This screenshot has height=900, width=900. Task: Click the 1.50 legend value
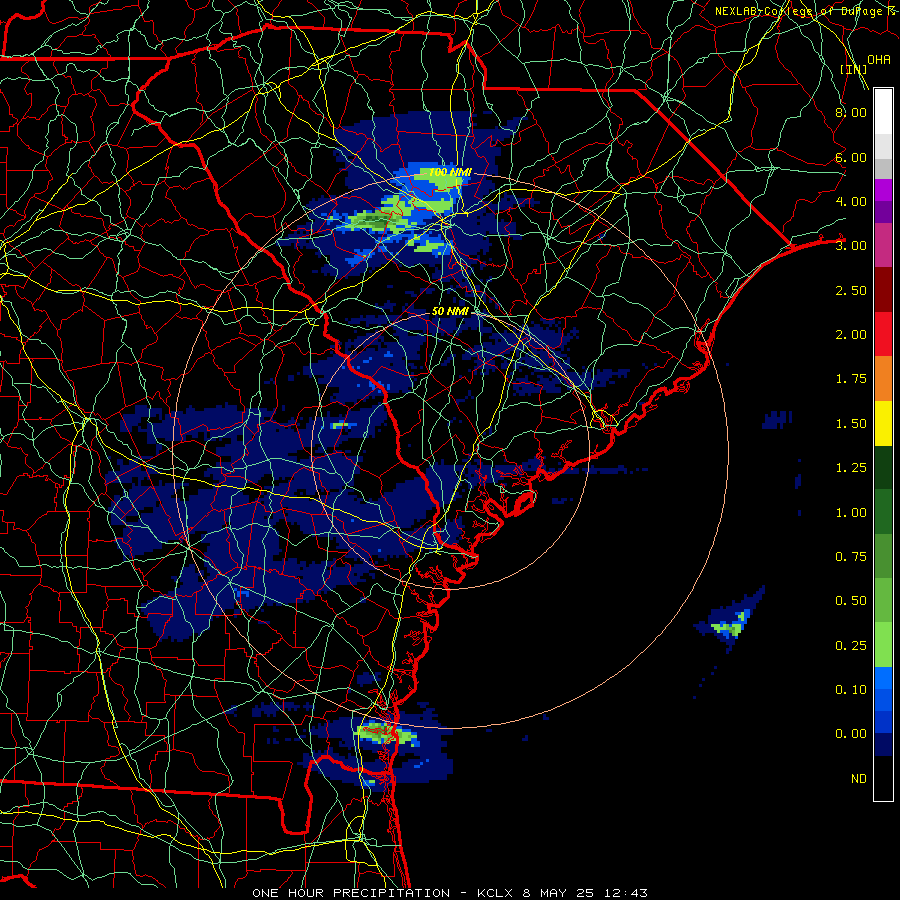pos(851,424)
